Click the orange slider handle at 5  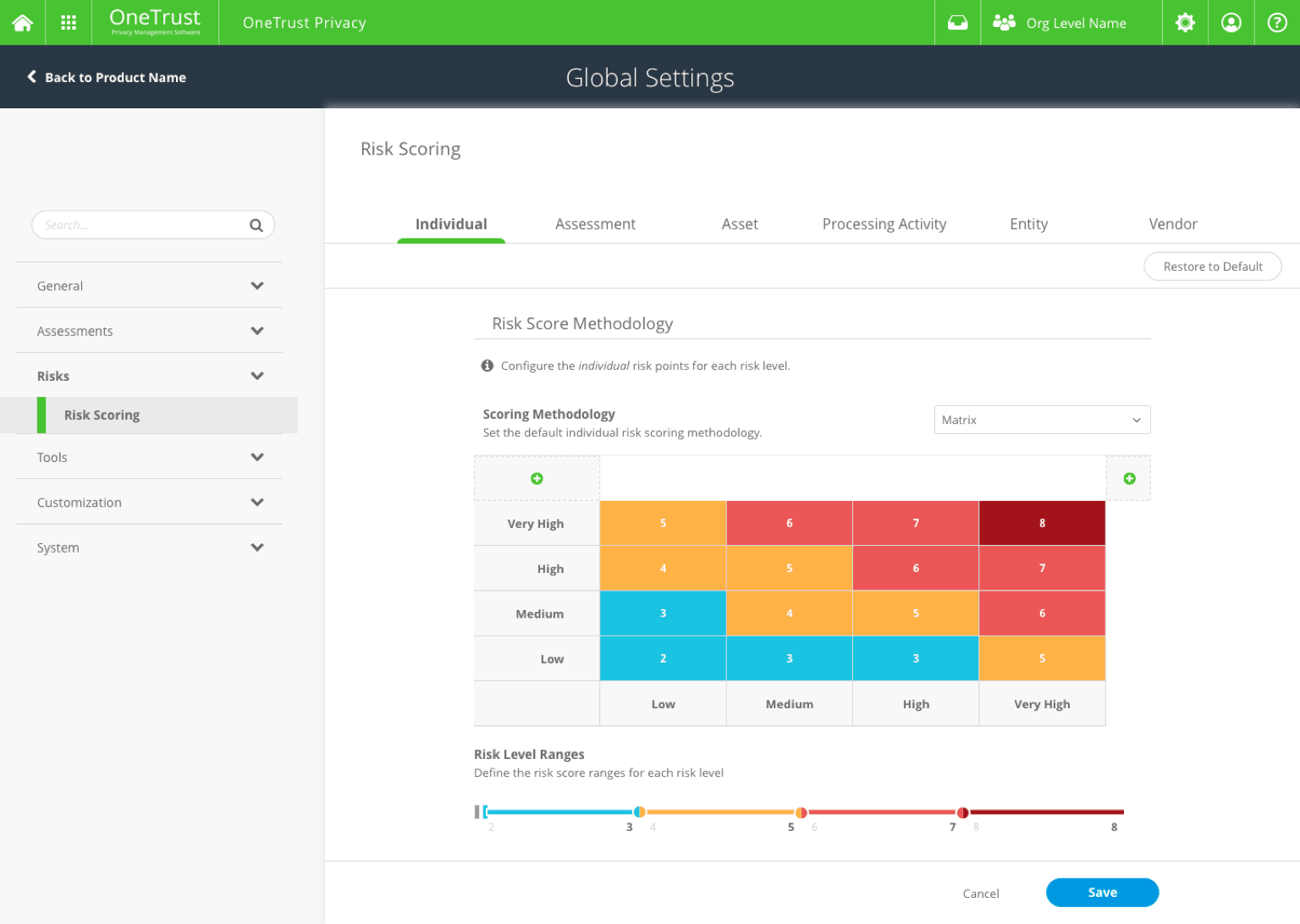pyautogui.click(x=801, y=812)
